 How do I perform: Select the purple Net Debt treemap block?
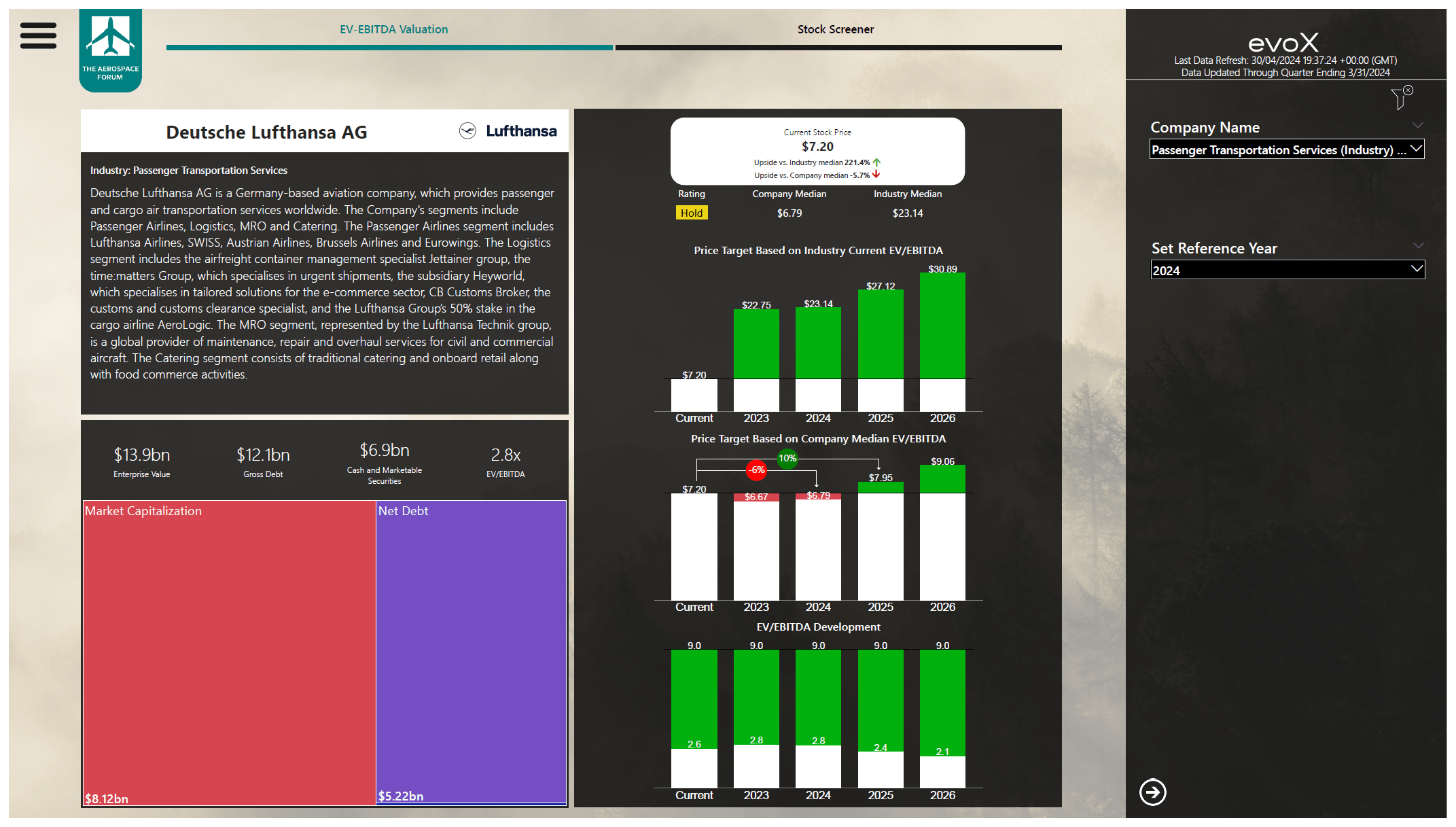471,652
